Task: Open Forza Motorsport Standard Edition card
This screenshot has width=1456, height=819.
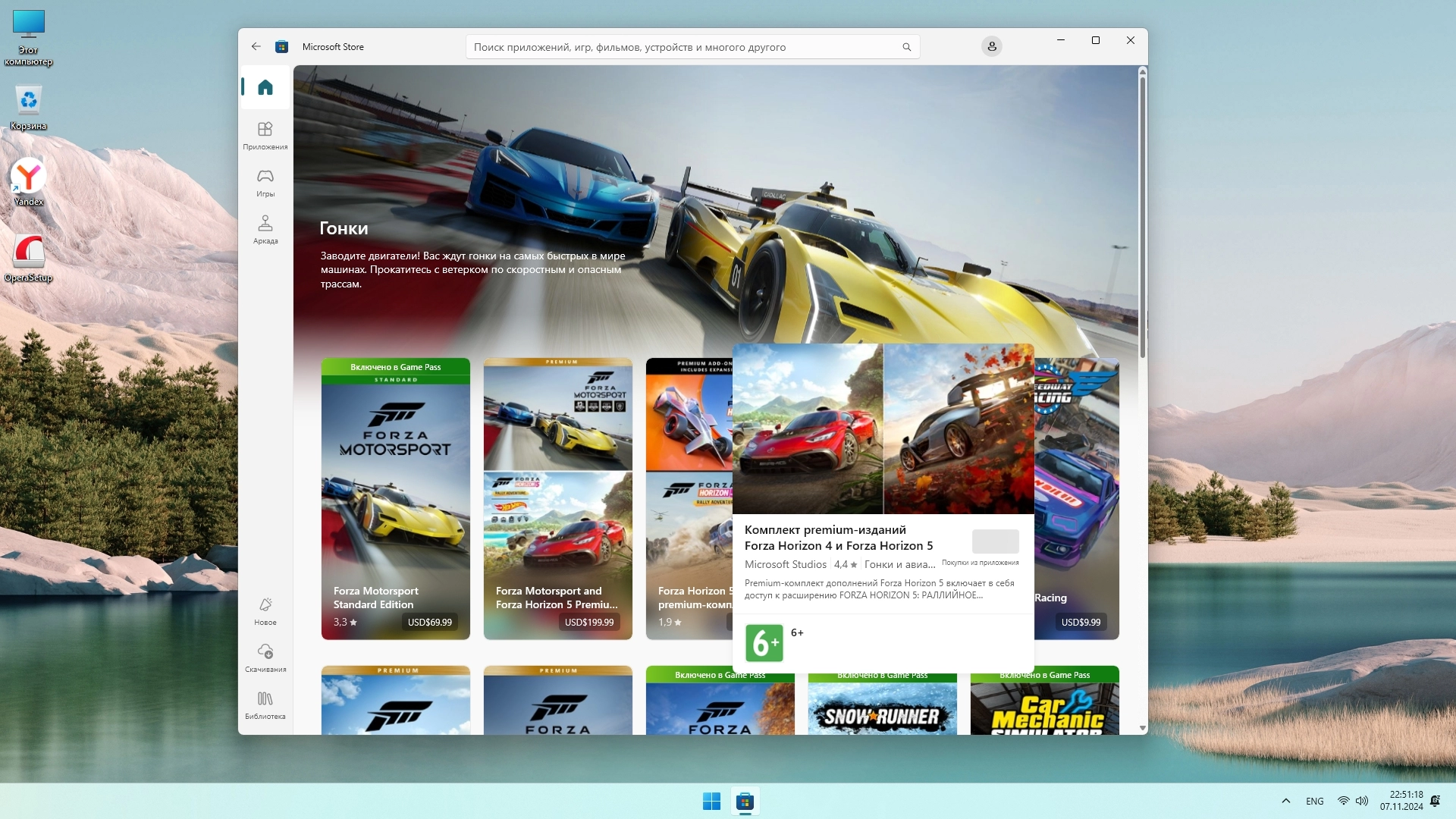Action: click(395, 493)
